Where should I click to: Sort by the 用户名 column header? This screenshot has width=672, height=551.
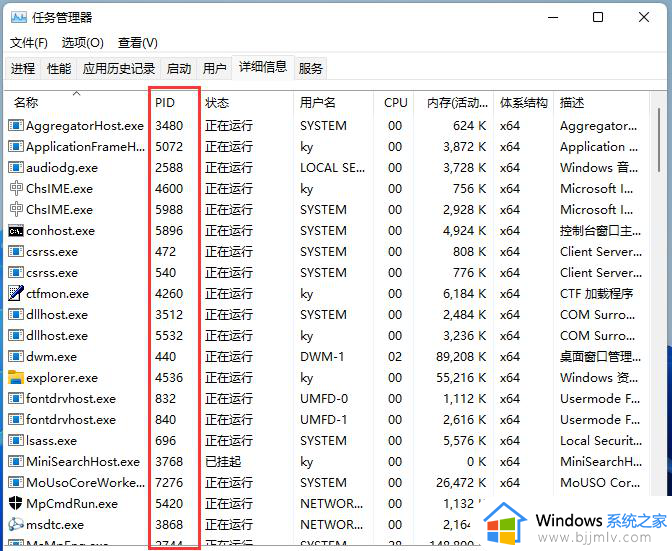pos(334,102)
